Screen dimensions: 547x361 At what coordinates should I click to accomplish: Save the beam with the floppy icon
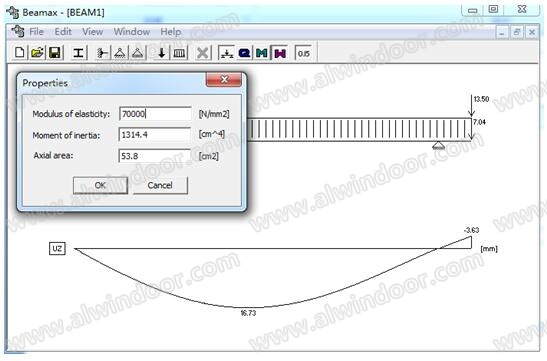tap(55, 53)
